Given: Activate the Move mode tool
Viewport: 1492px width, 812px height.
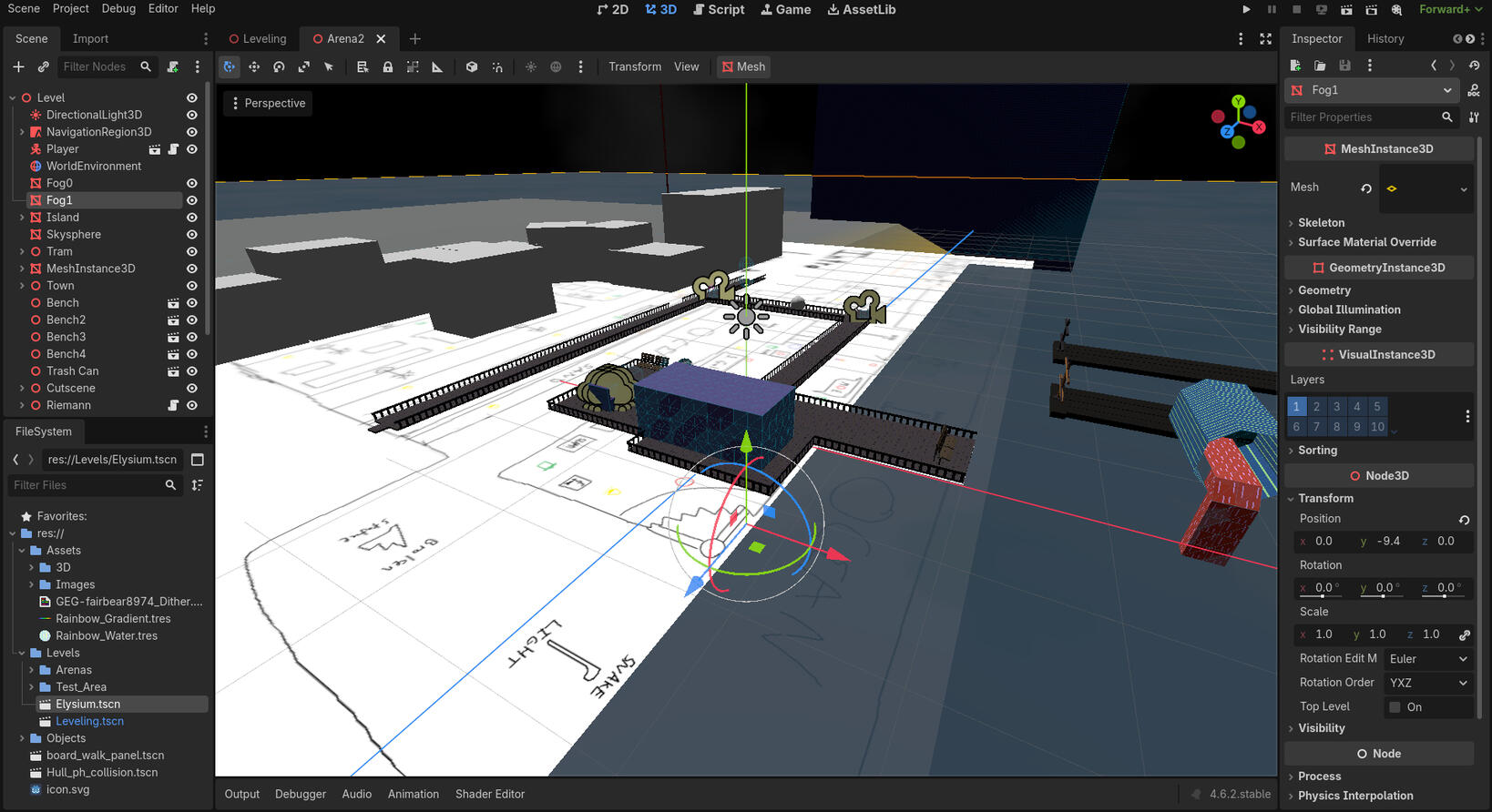Looking at the screenshot, I should point(254,66).
